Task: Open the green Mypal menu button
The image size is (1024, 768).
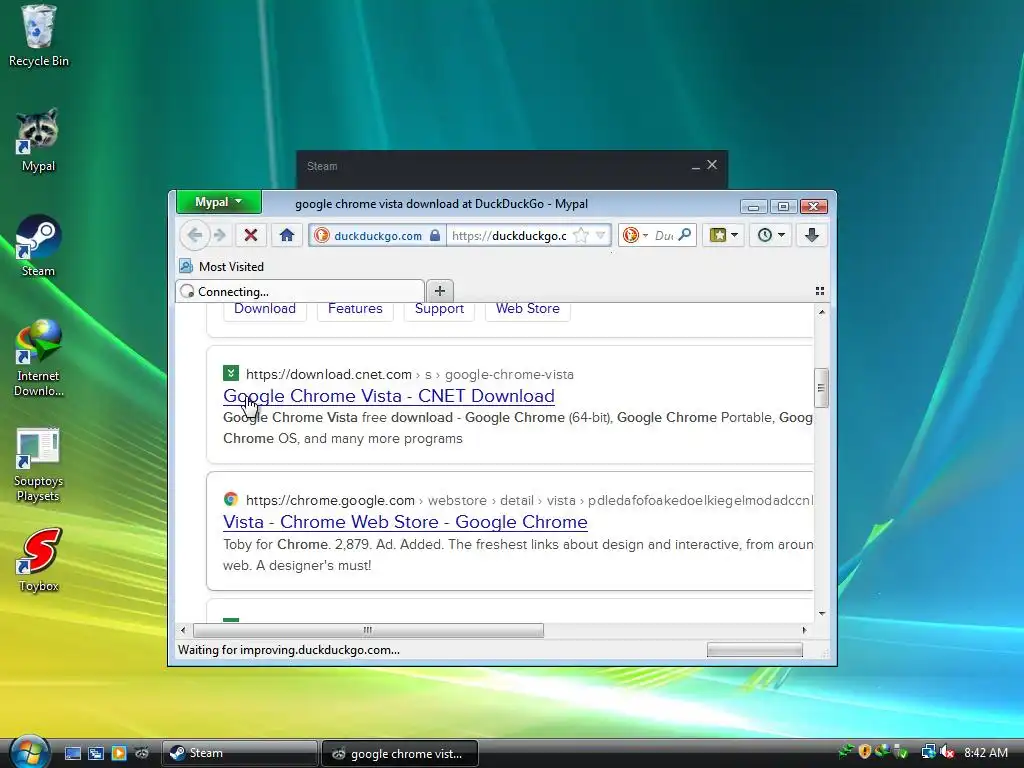Action: point(219,202)
